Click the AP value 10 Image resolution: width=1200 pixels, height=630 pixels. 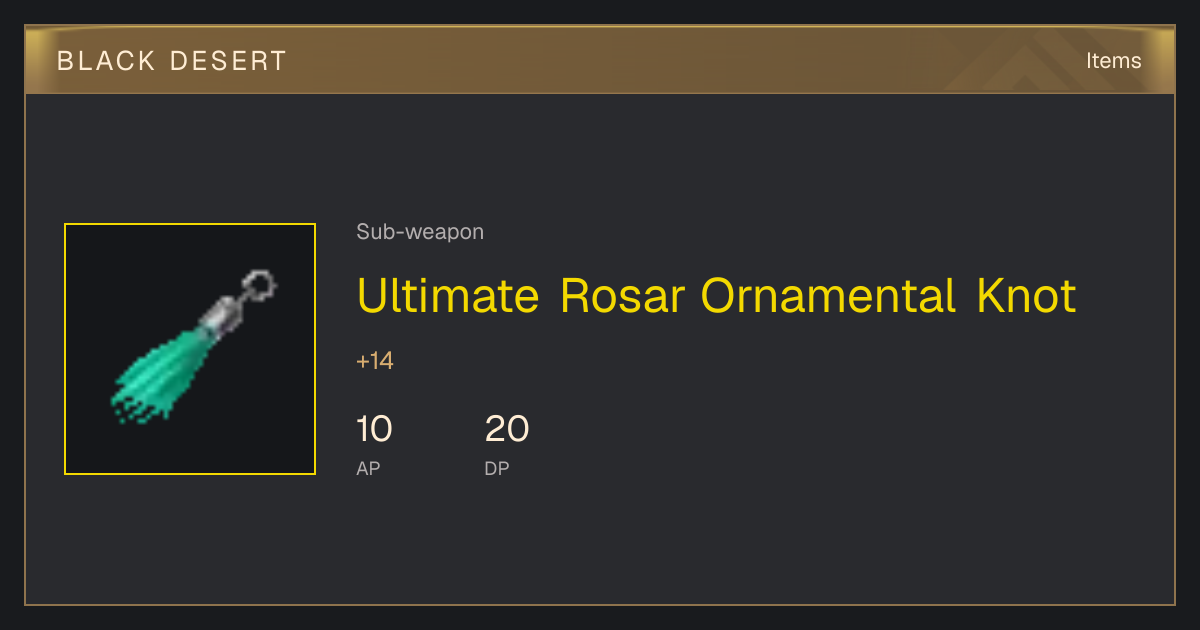point(374,429)
